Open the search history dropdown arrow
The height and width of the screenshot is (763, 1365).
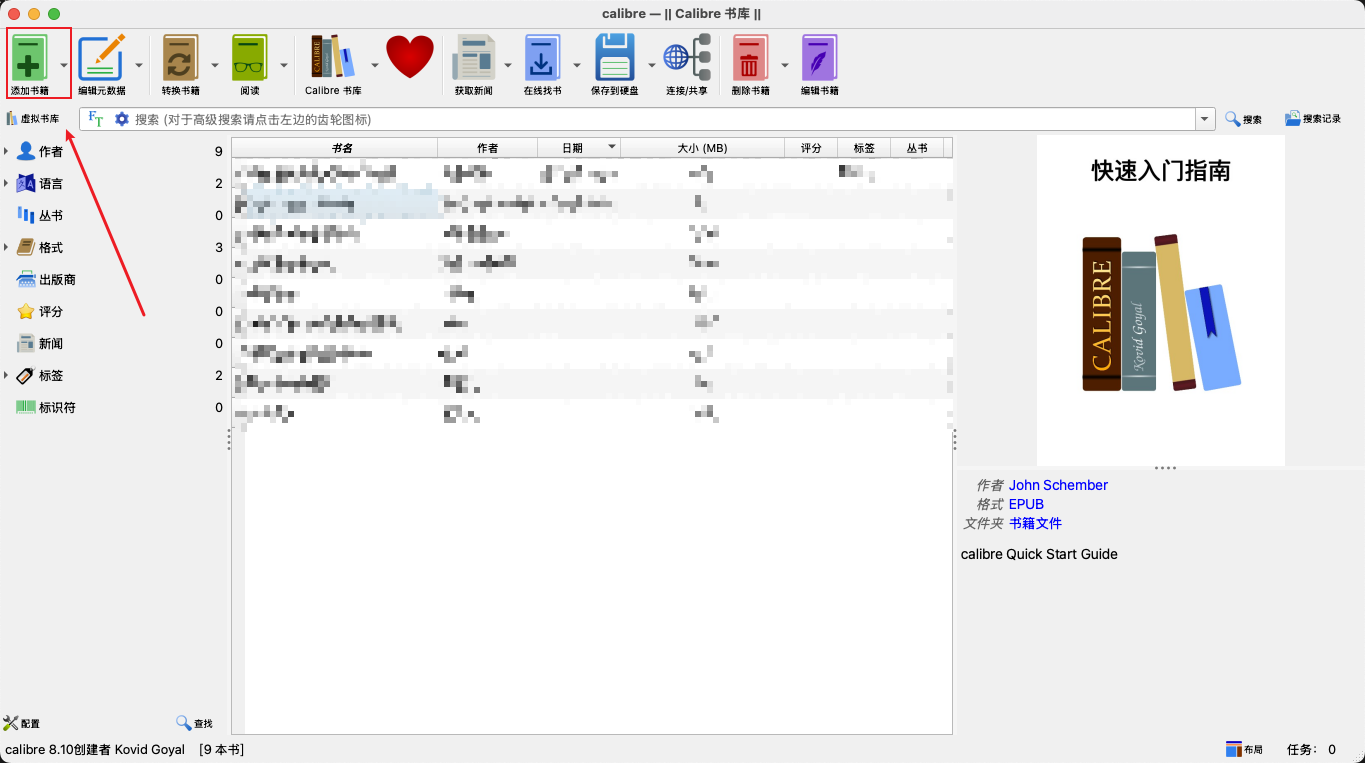[1204, 118]
